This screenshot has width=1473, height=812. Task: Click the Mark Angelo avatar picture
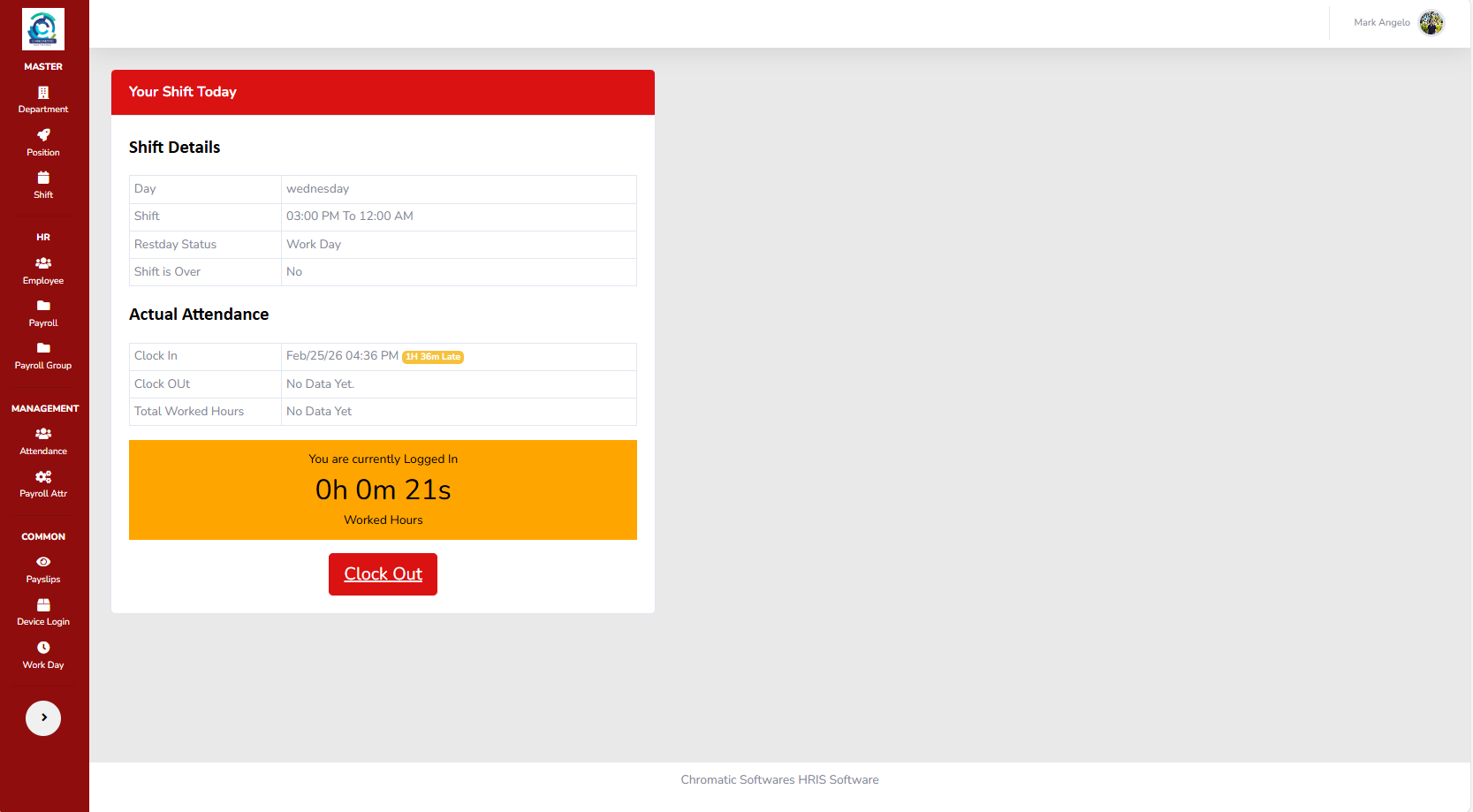(1431, 23)
